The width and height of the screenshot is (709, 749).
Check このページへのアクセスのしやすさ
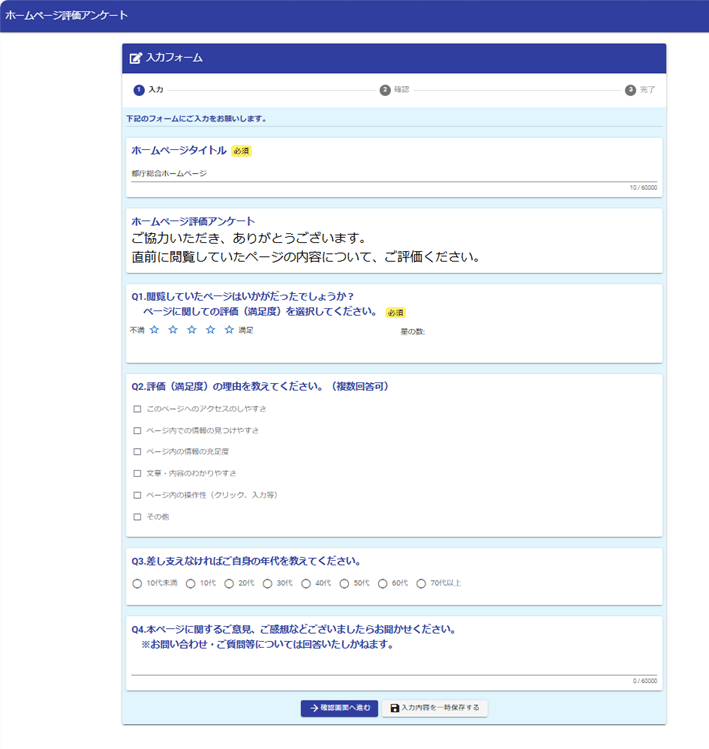[x=137, y=409]
